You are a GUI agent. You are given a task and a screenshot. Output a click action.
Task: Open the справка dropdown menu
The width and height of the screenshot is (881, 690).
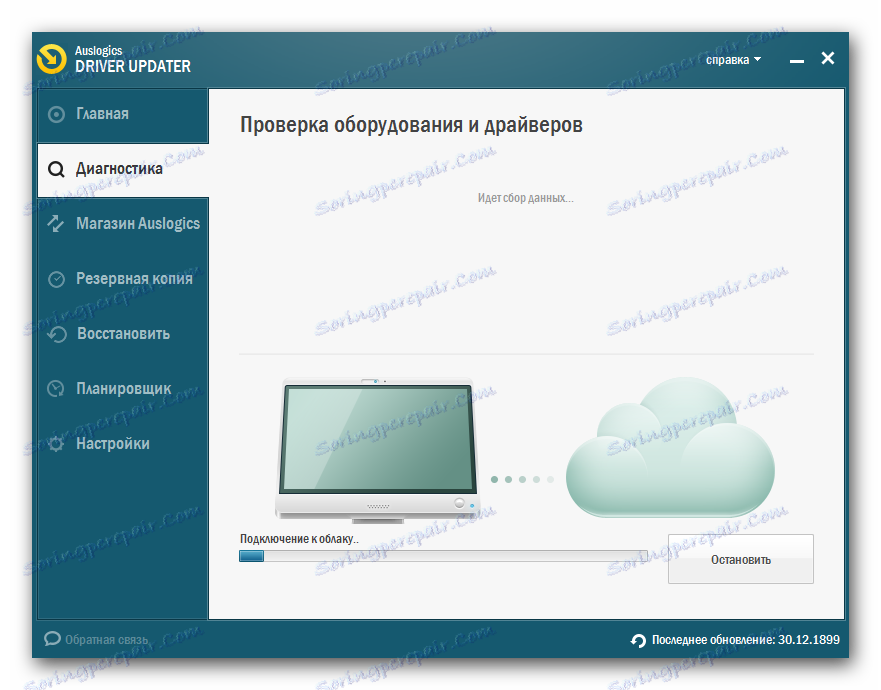[x=733, y=60]
